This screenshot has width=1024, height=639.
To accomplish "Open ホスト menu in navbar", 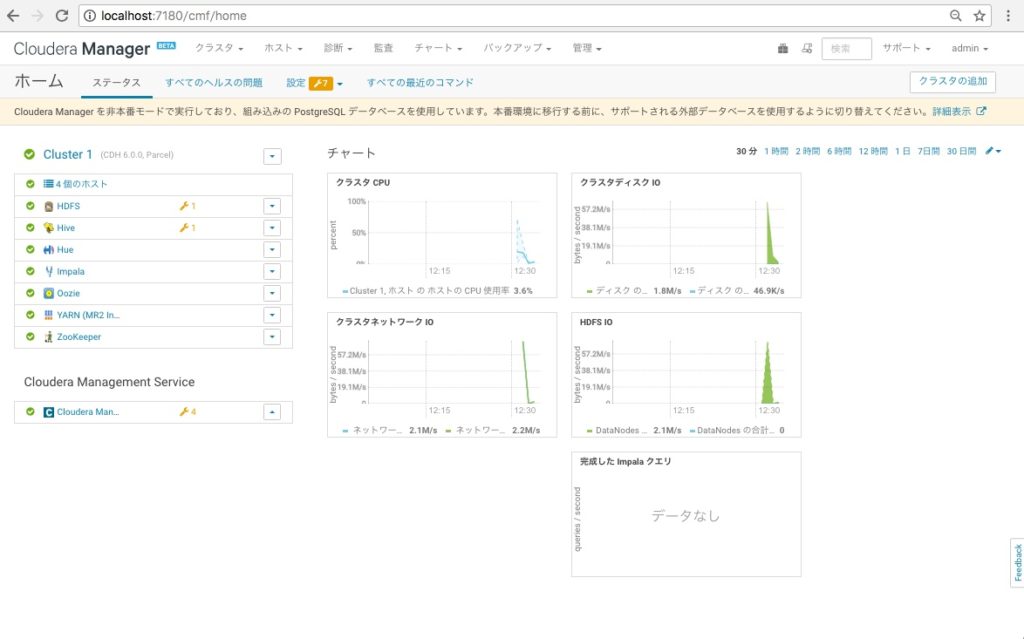I will [283, 48].
